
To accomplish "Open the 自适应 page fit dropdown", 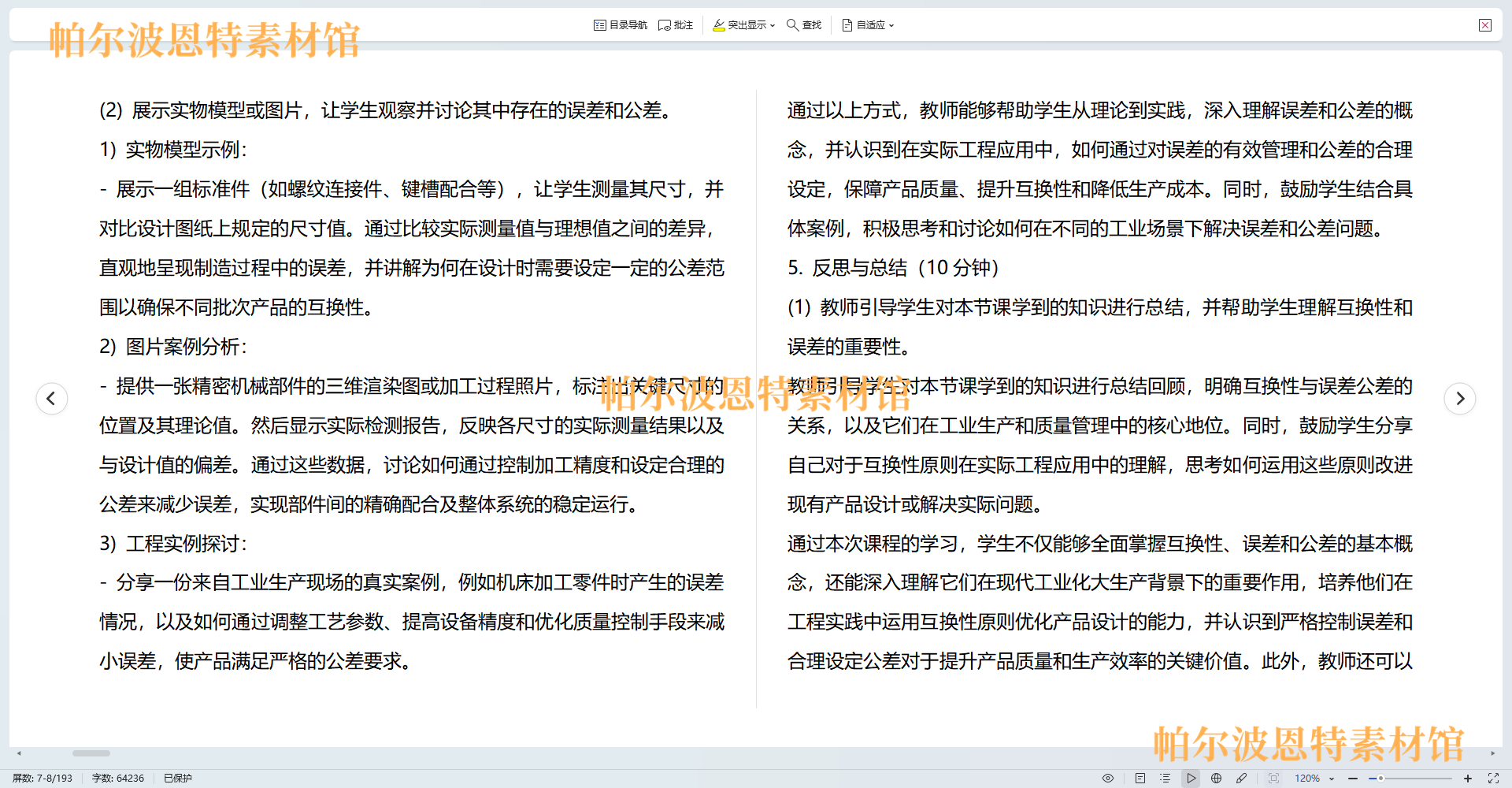I will tap(868, 25).
